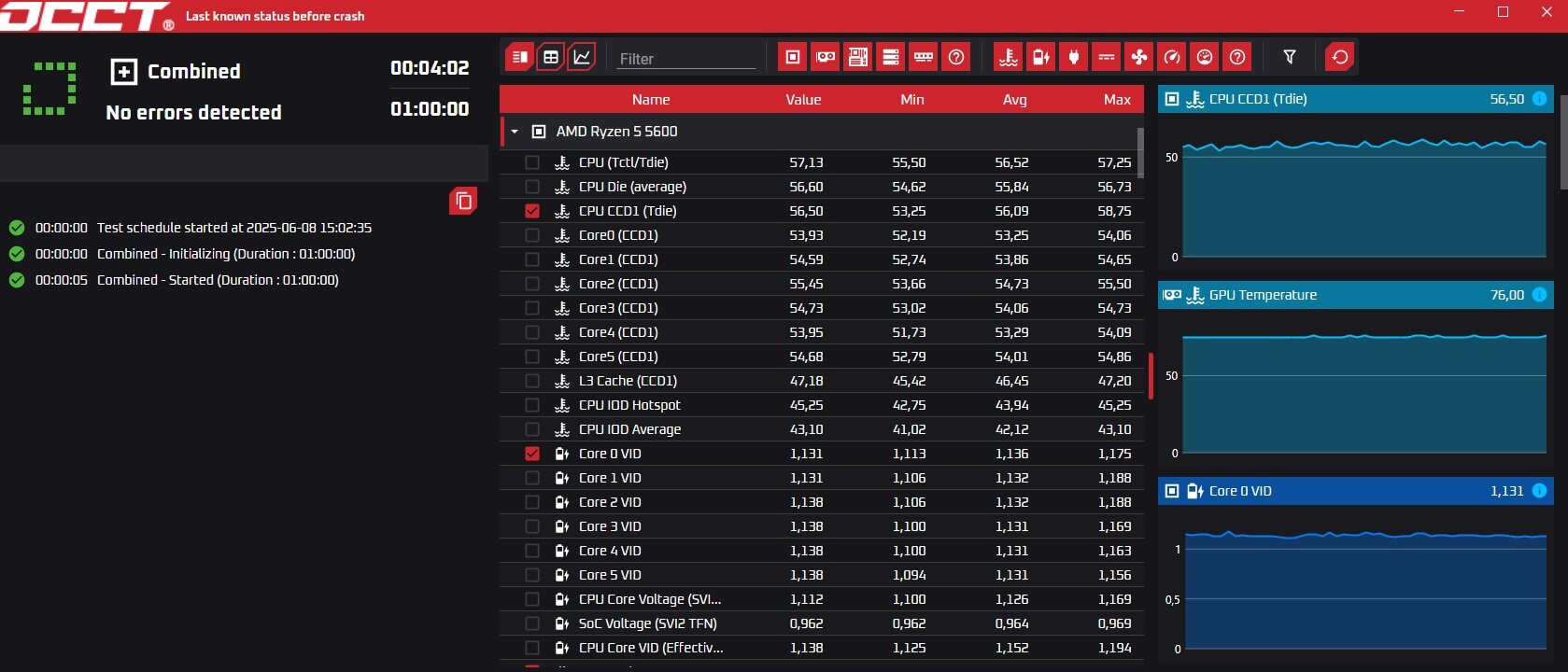This screenshot has width=1568, height=672.
Task: Uncheck CPU CCD1 (Tdie) graph checkbox
Action: [532, 211]
